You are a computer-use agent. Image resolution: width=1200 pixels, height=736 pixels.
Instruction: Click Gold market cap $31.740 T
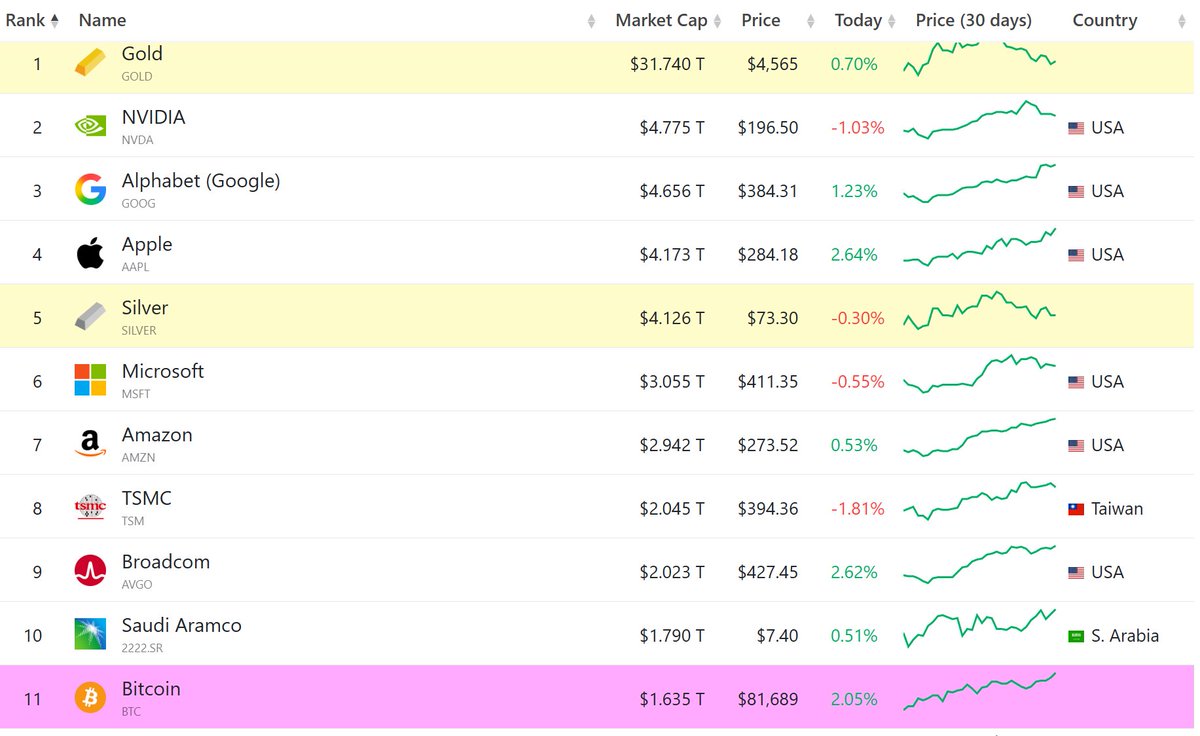667,64
